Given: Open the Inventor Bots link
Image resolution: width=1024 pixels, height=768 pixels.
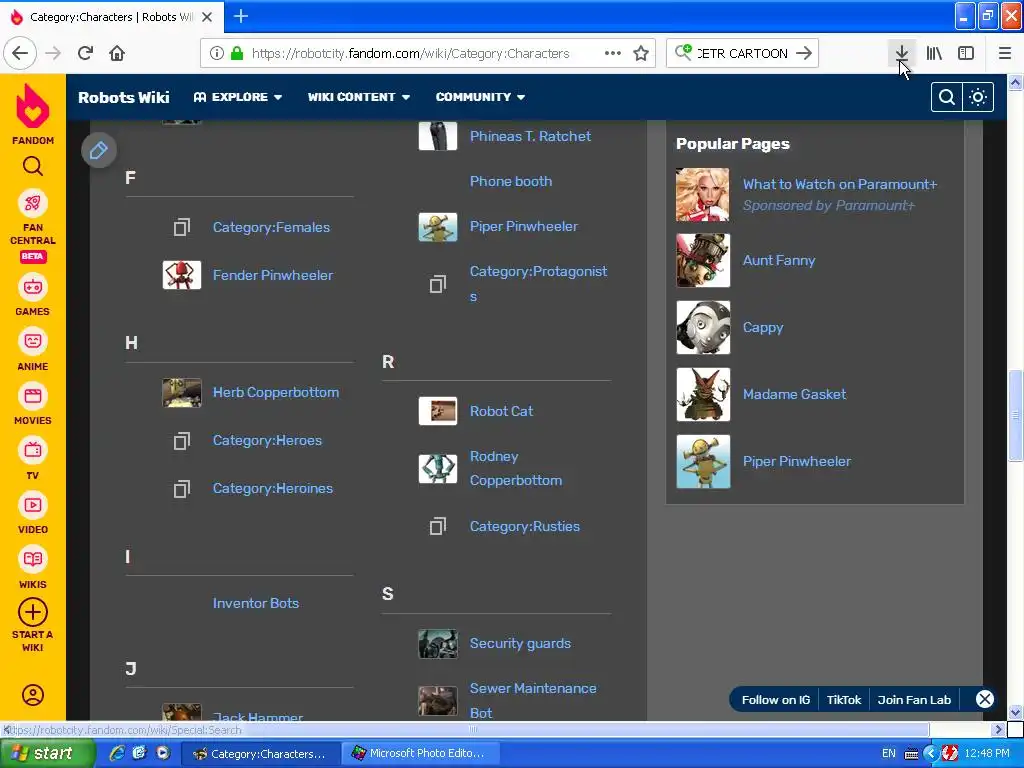Looking at the screenshot, I should tap(255, 603).
